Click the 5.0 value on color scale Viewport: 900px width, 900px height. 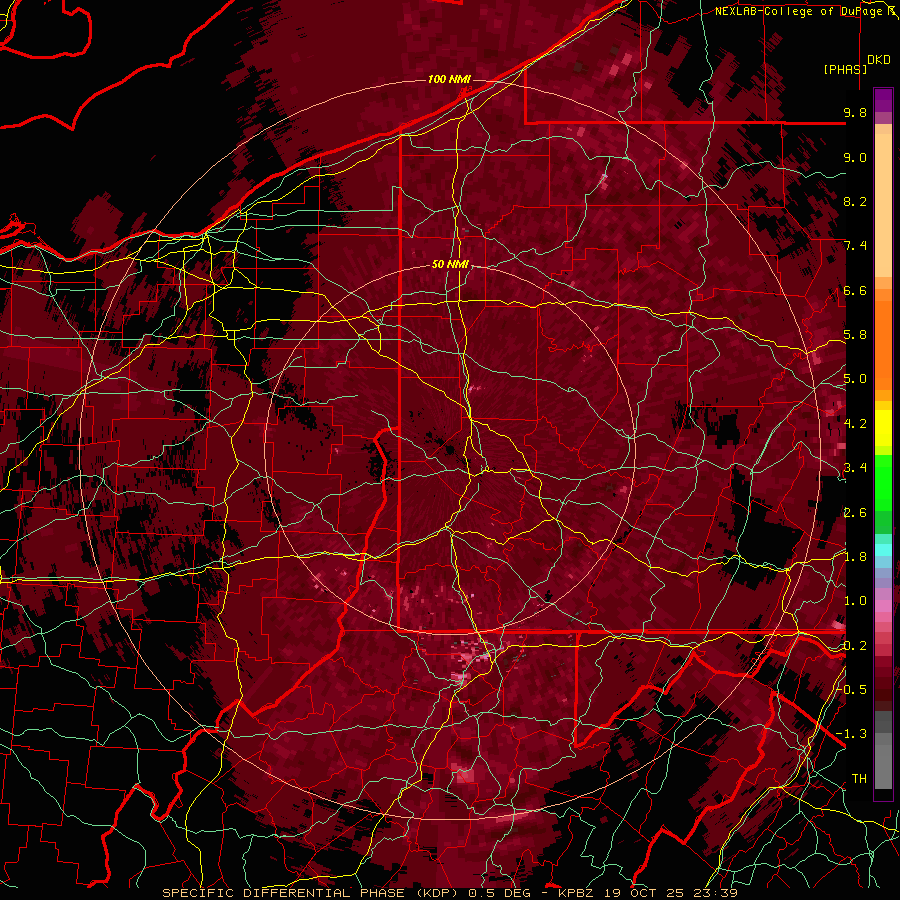pos(855,379)
